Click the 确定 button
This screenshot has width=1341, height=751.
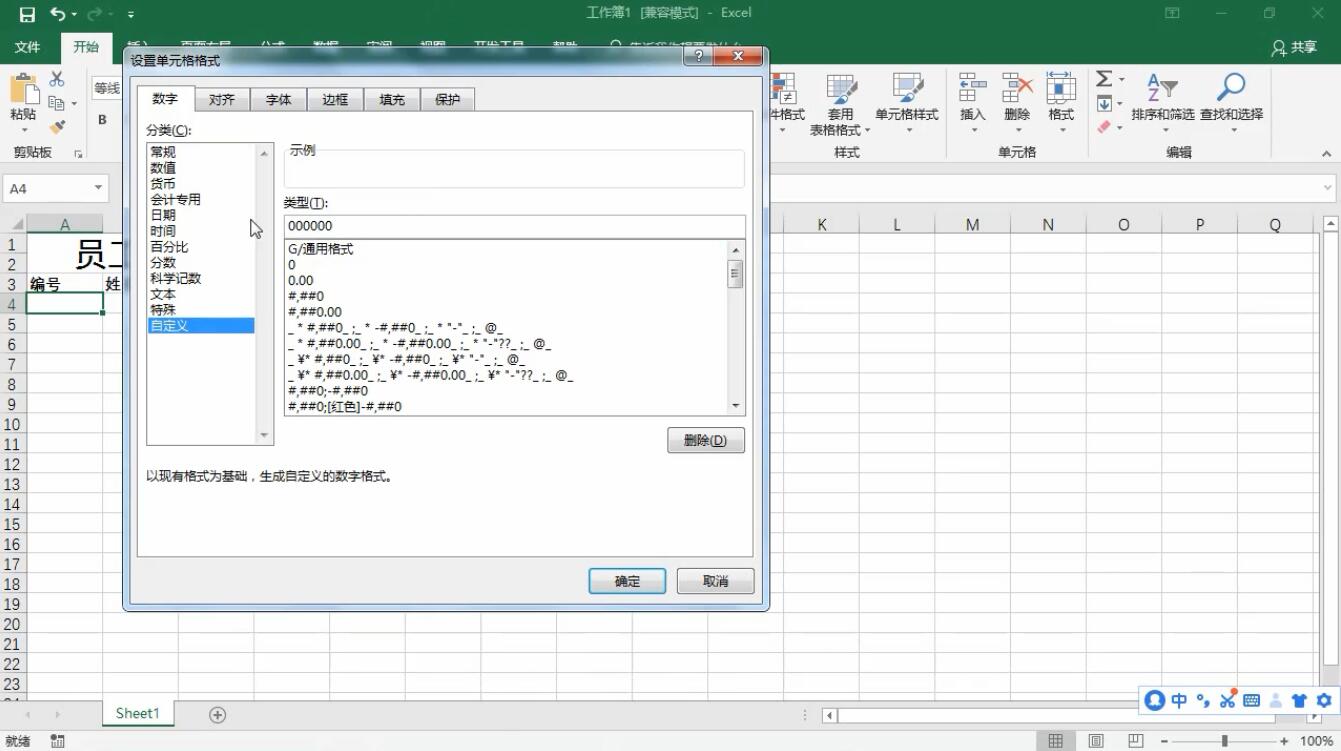tap(627, 581)
